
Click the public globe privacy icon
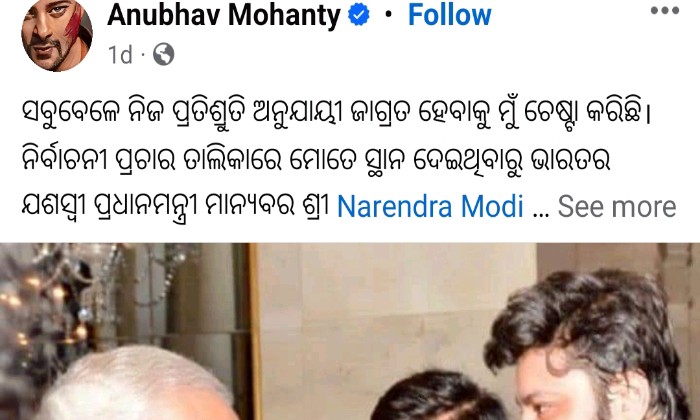[163, 54]
